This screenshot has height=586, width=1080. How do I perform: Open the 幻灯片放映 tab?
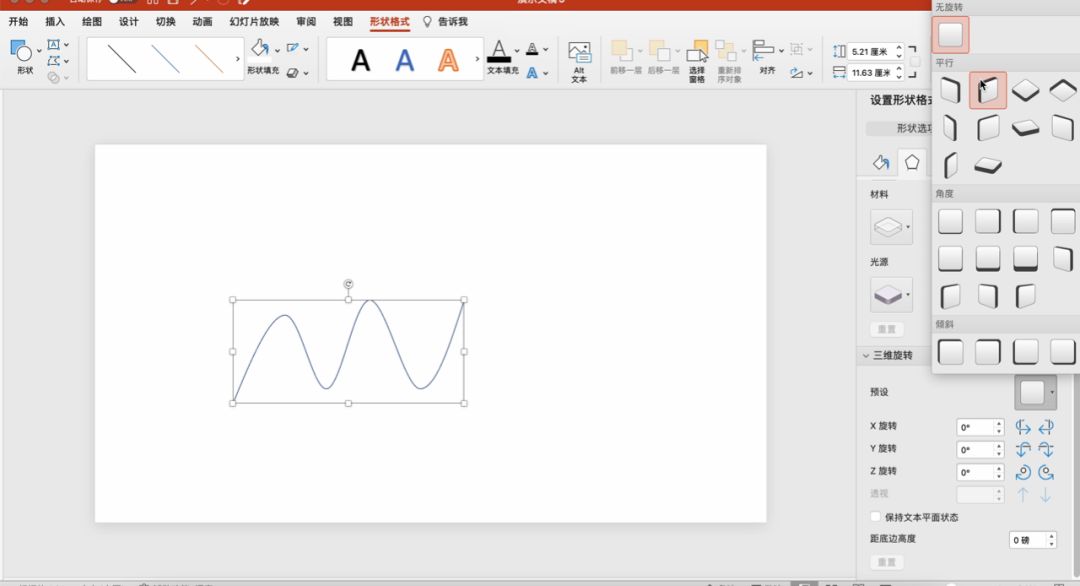pyautogui.click(x=254, y=21)
